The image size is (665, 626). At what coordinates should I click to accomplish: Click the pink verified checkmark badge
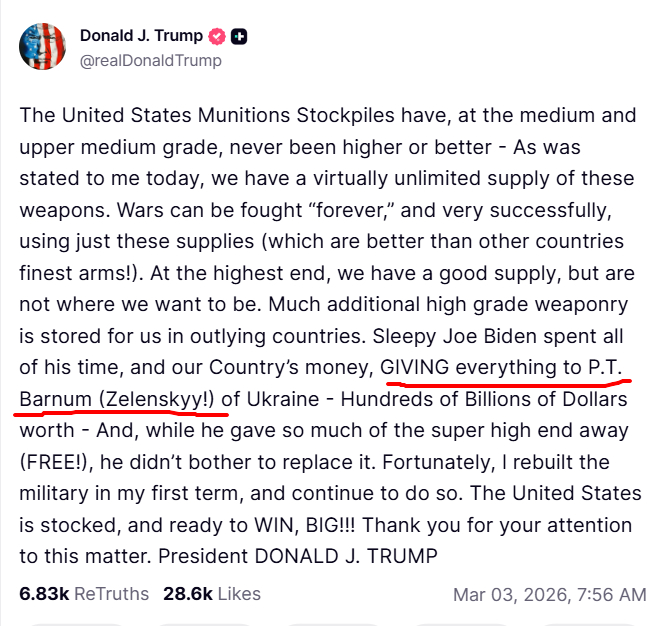coord(215,37)
